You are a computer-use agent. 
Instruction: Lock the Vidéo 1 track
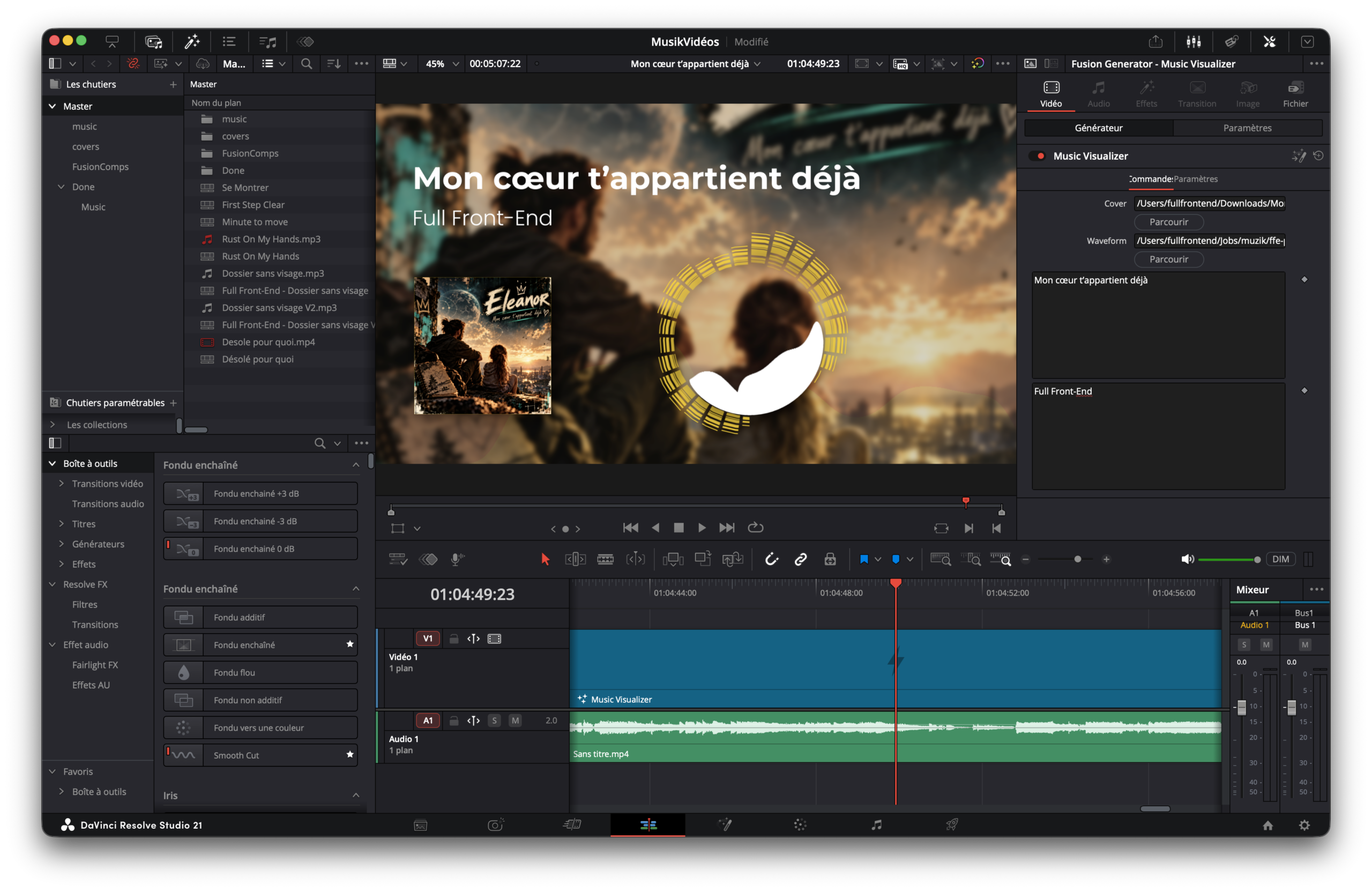pyautogui.click(x=454, y=638)
